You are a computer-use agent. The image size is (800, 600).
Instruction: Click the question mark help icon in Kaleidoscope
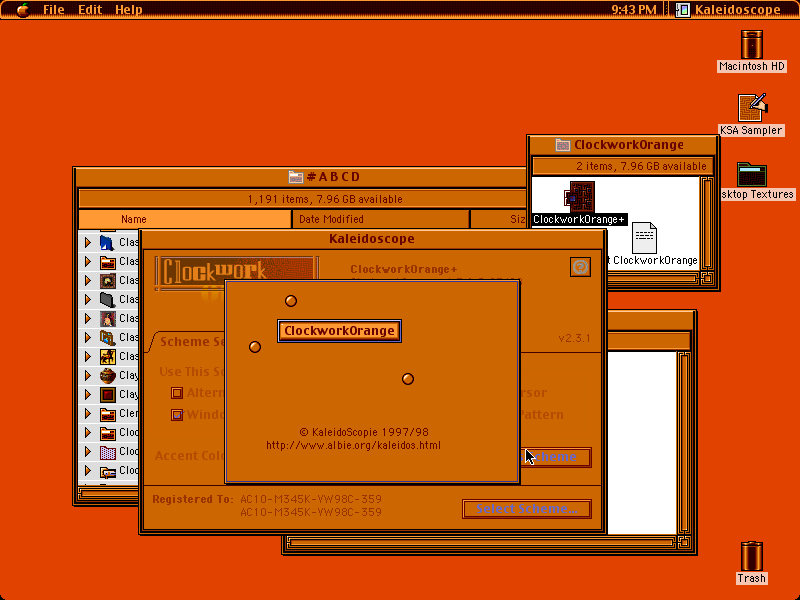point(580,267)
